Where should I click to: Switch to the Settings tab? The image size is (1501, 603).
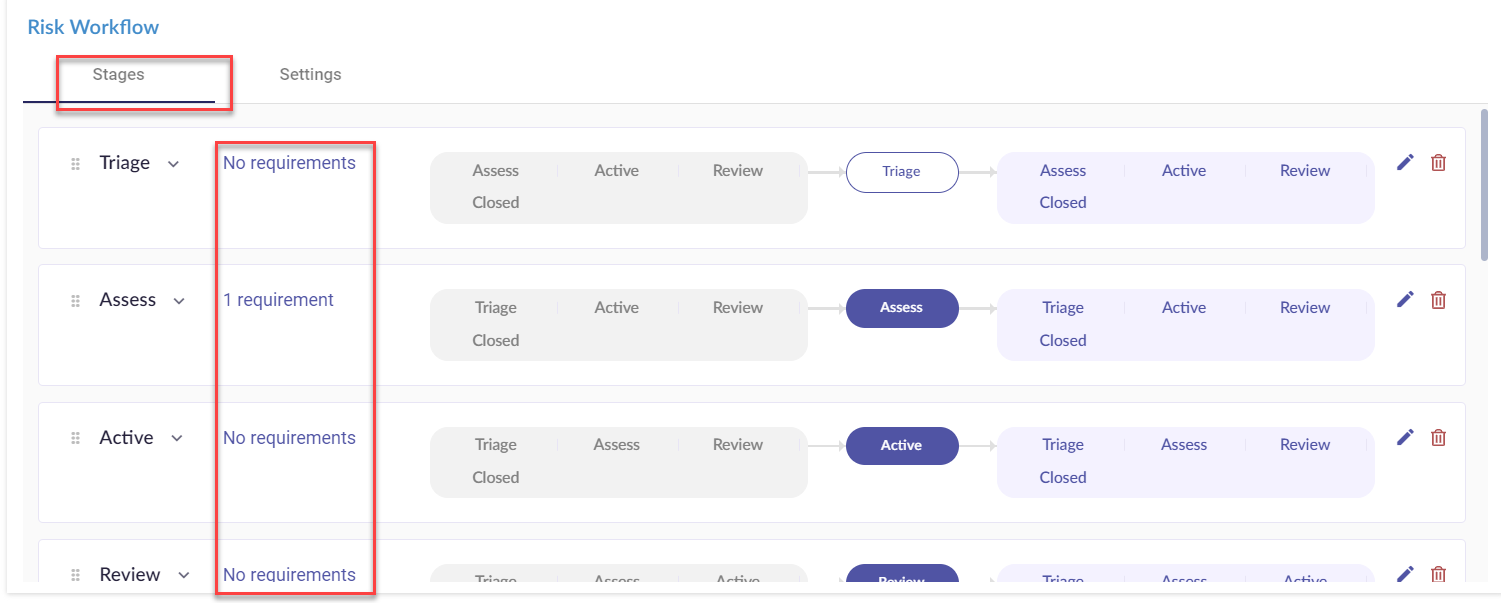click(x=310, y=74)
